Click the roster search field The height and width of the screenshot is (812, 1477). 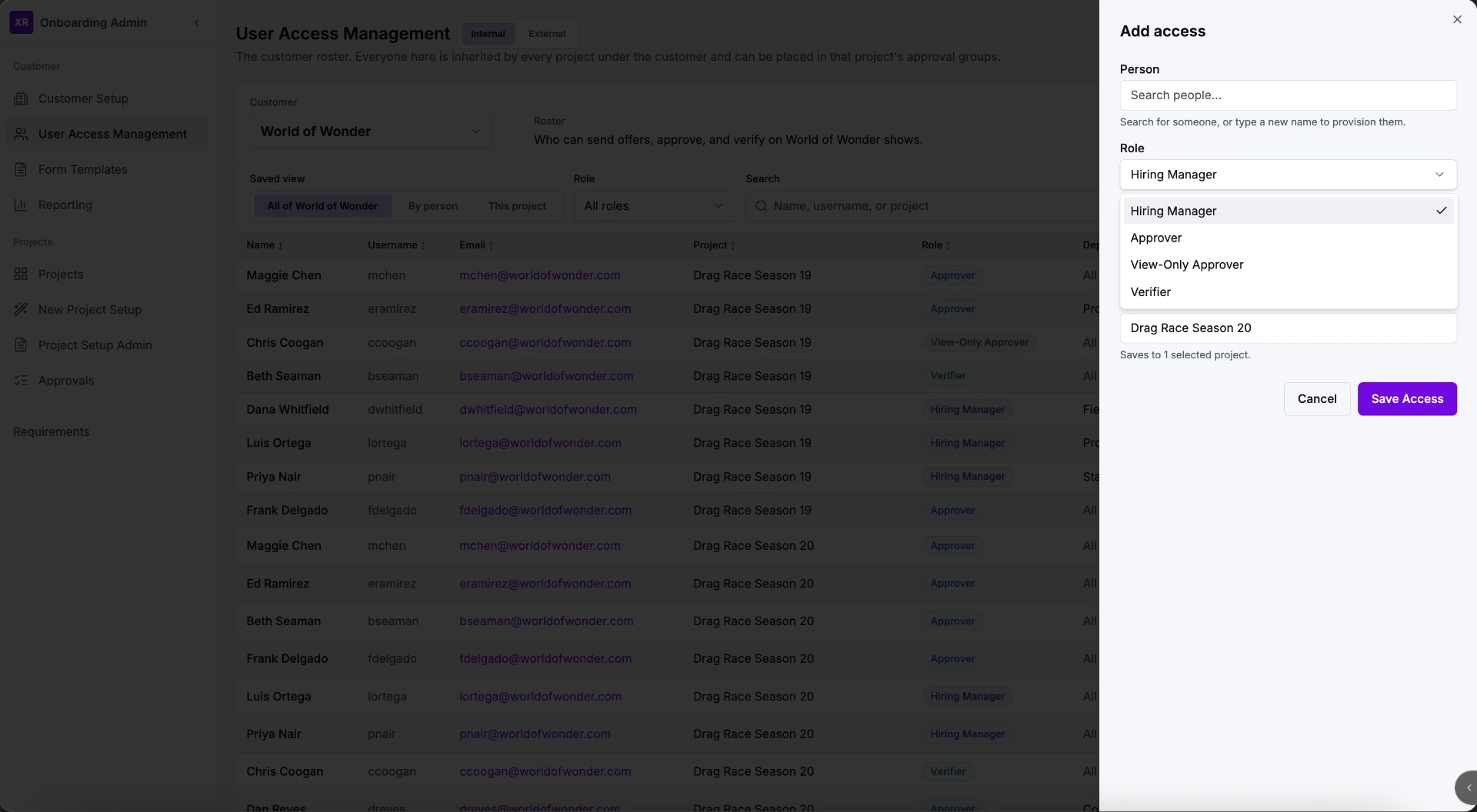[923, 206]
